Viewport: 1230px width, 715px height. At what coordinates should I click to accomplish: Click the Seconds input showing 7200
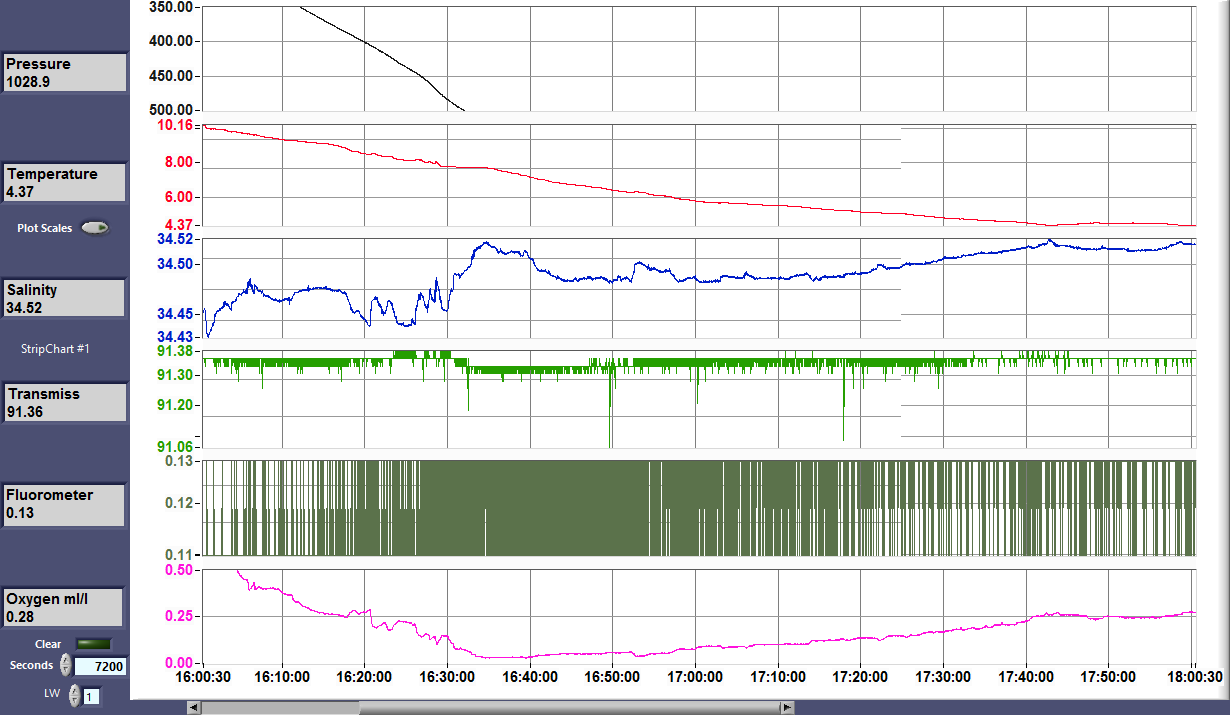pos(100,666)
